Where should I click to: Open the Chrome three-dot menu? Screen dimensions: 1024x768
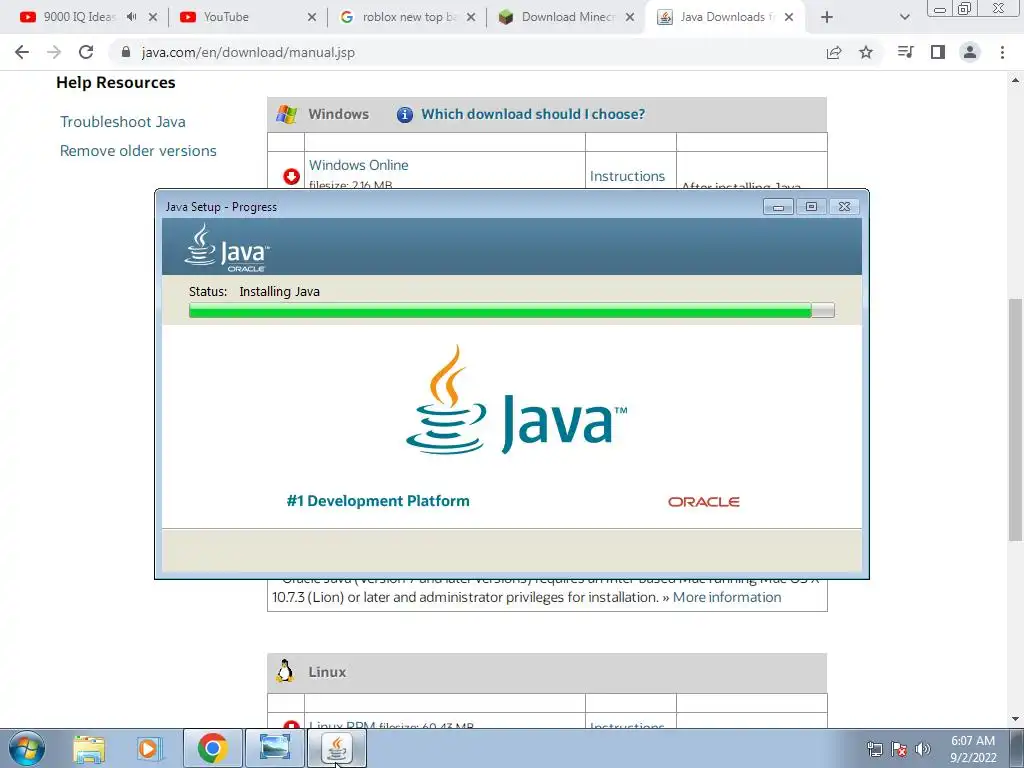[x=1002, y=52]
